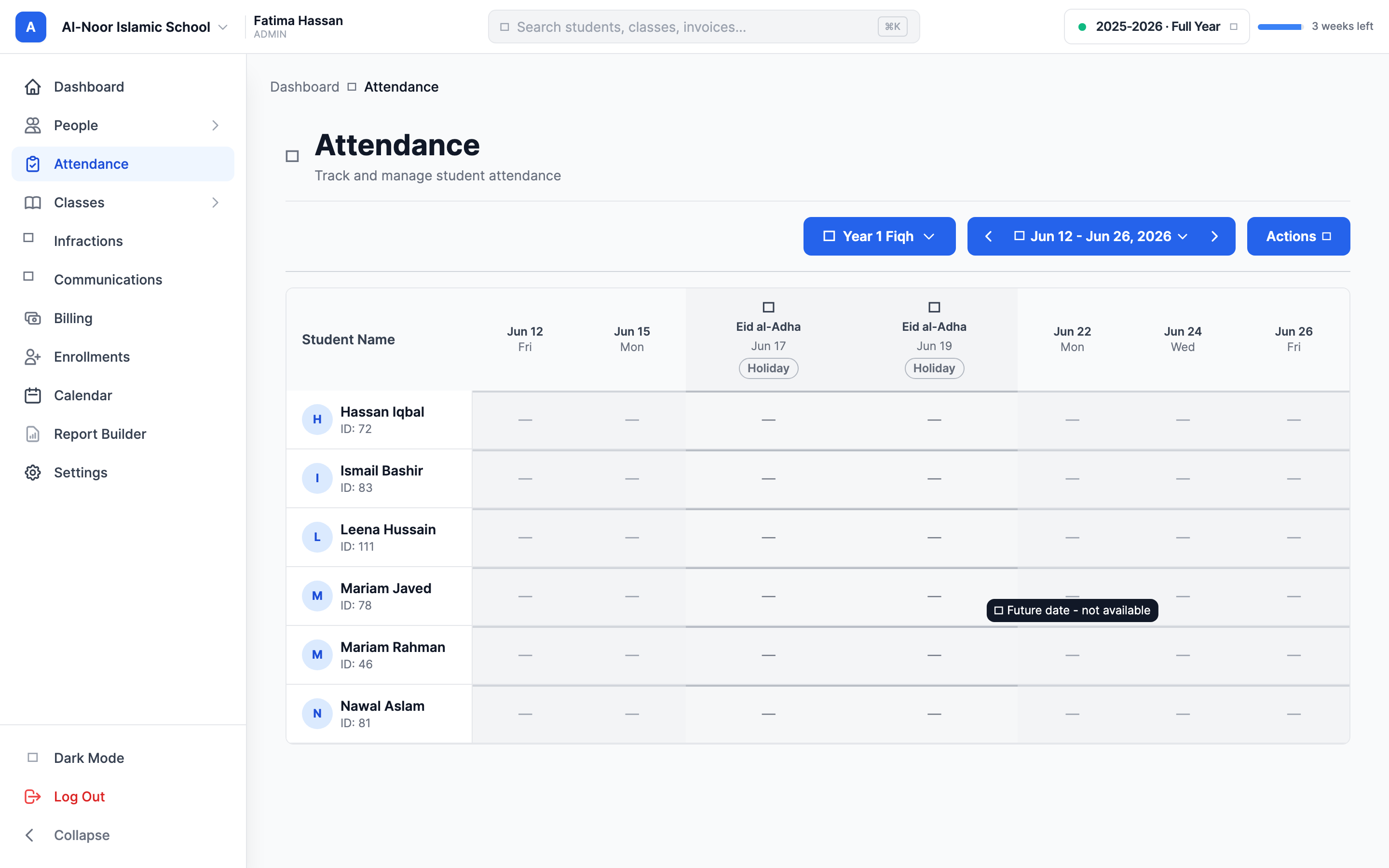Click the People group icon

(33, 125)
